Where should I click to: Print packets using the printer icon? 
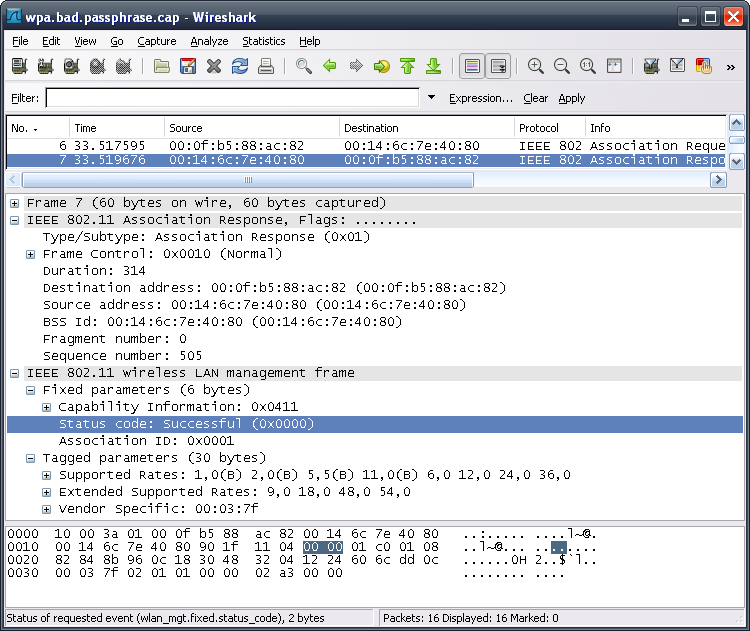pos(266,66)
